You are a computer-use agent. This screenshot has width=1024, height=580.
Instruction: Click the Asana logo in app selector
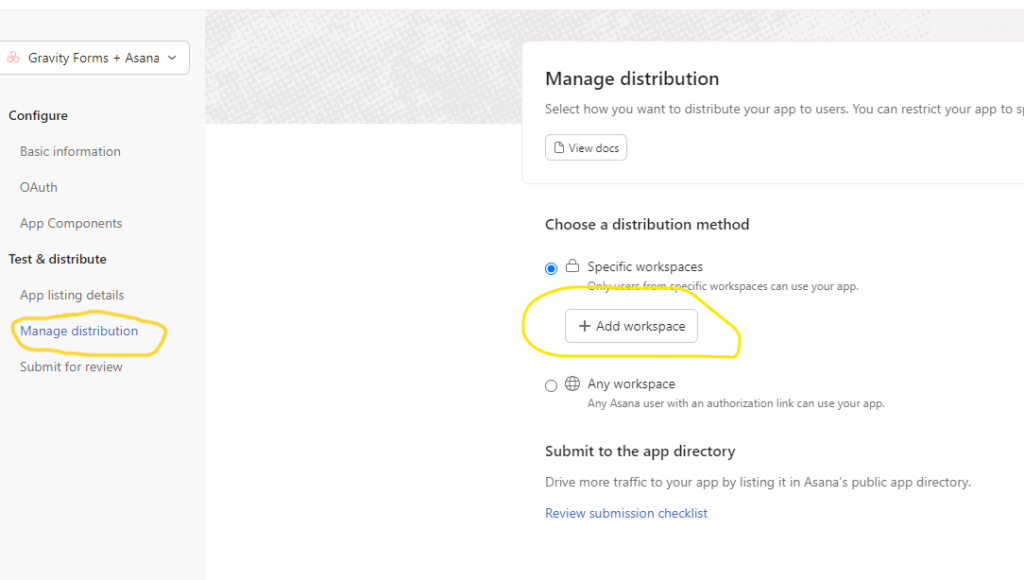coord(14,58)
